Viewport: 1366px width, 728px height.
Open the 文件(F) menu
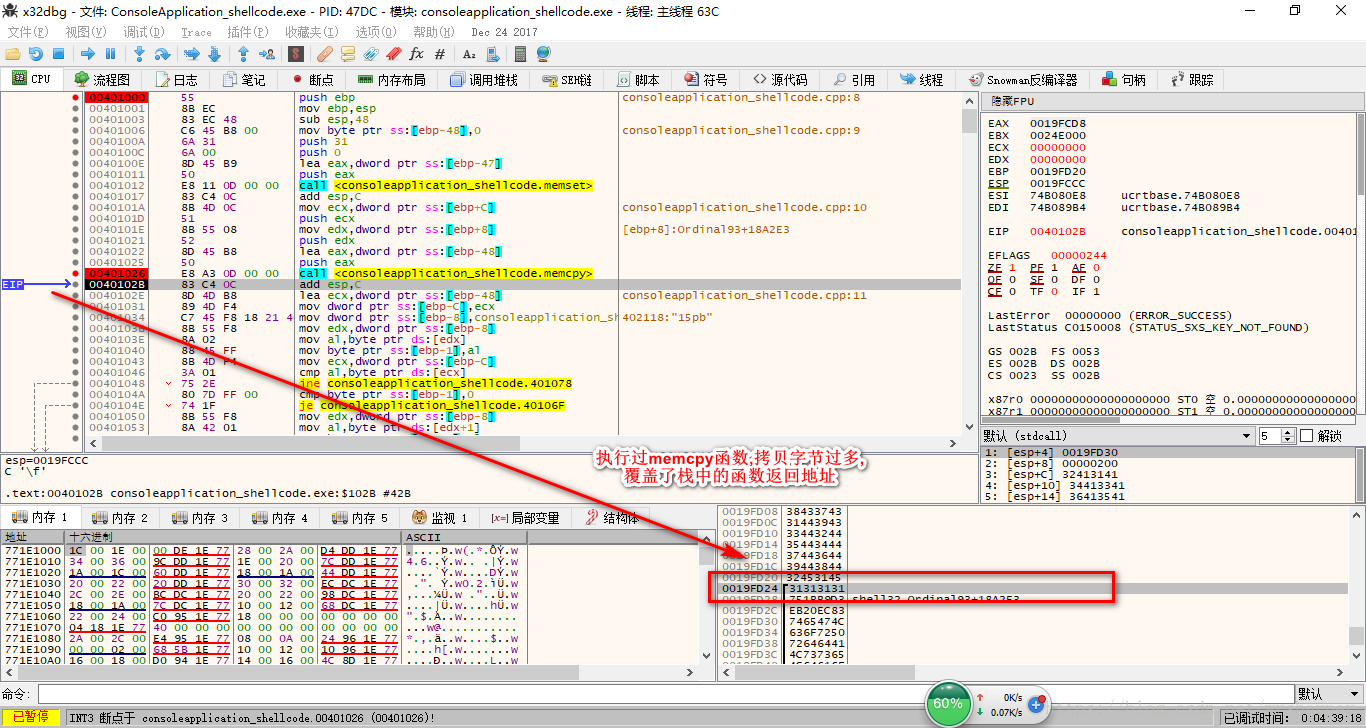pyautogui.click(x=28, y=32)
